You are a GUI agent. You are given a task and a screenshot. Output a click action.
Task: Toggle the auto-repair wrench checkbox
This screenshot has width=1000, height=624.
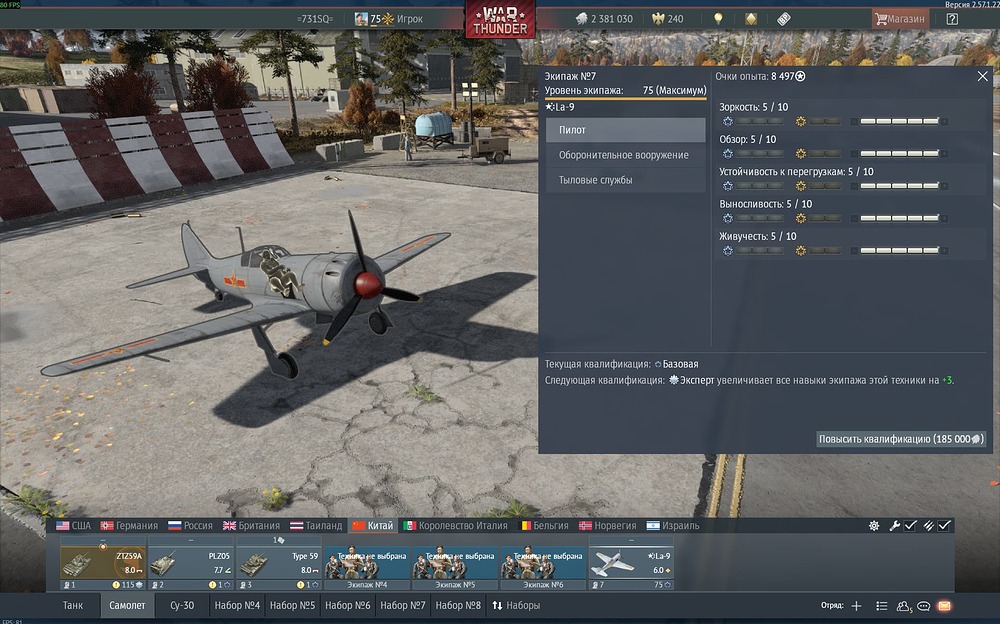(x=910, y=525)
